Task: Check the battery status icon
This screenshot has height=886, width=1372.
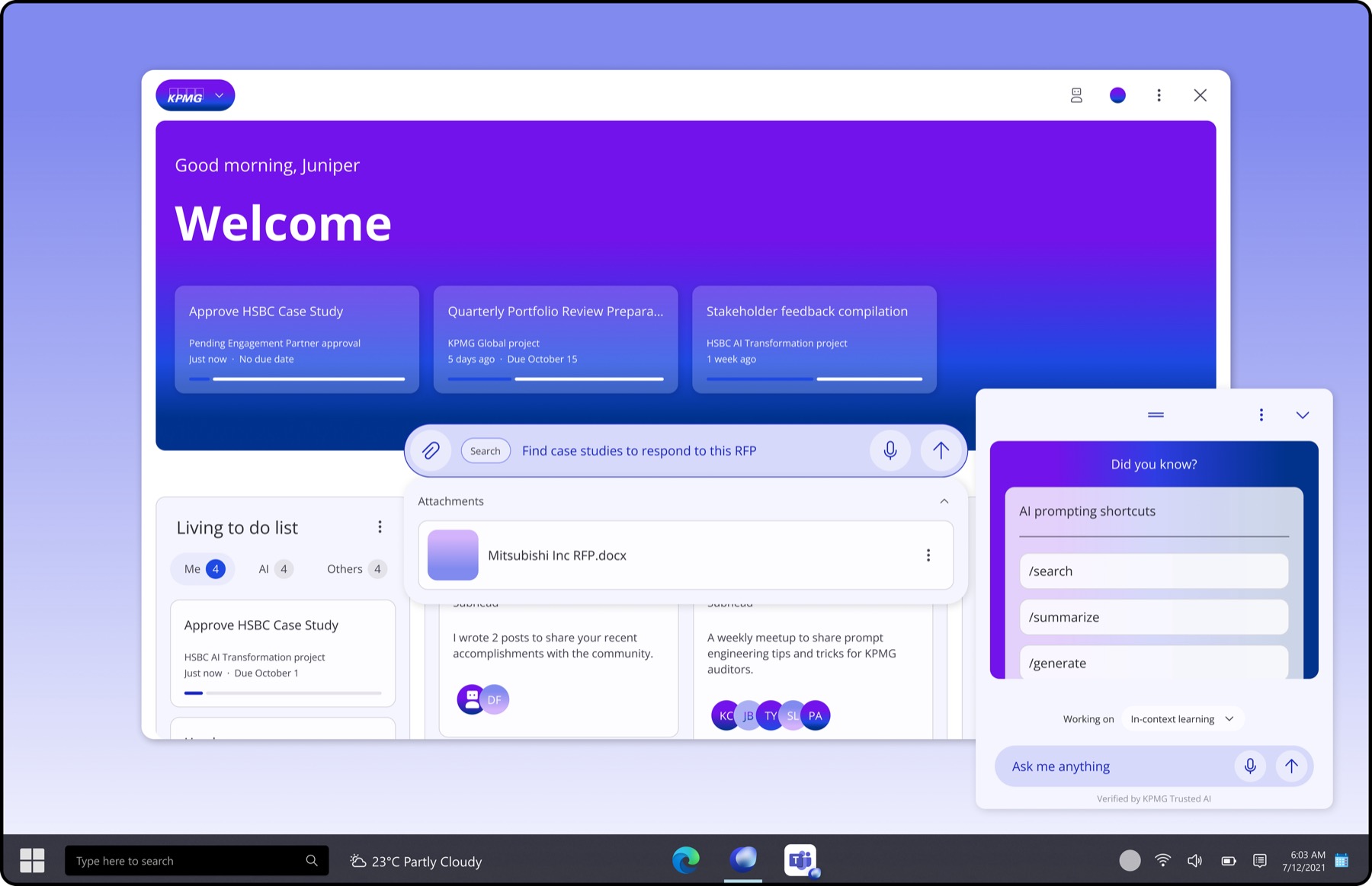Action: click(x=1228, y=861)
